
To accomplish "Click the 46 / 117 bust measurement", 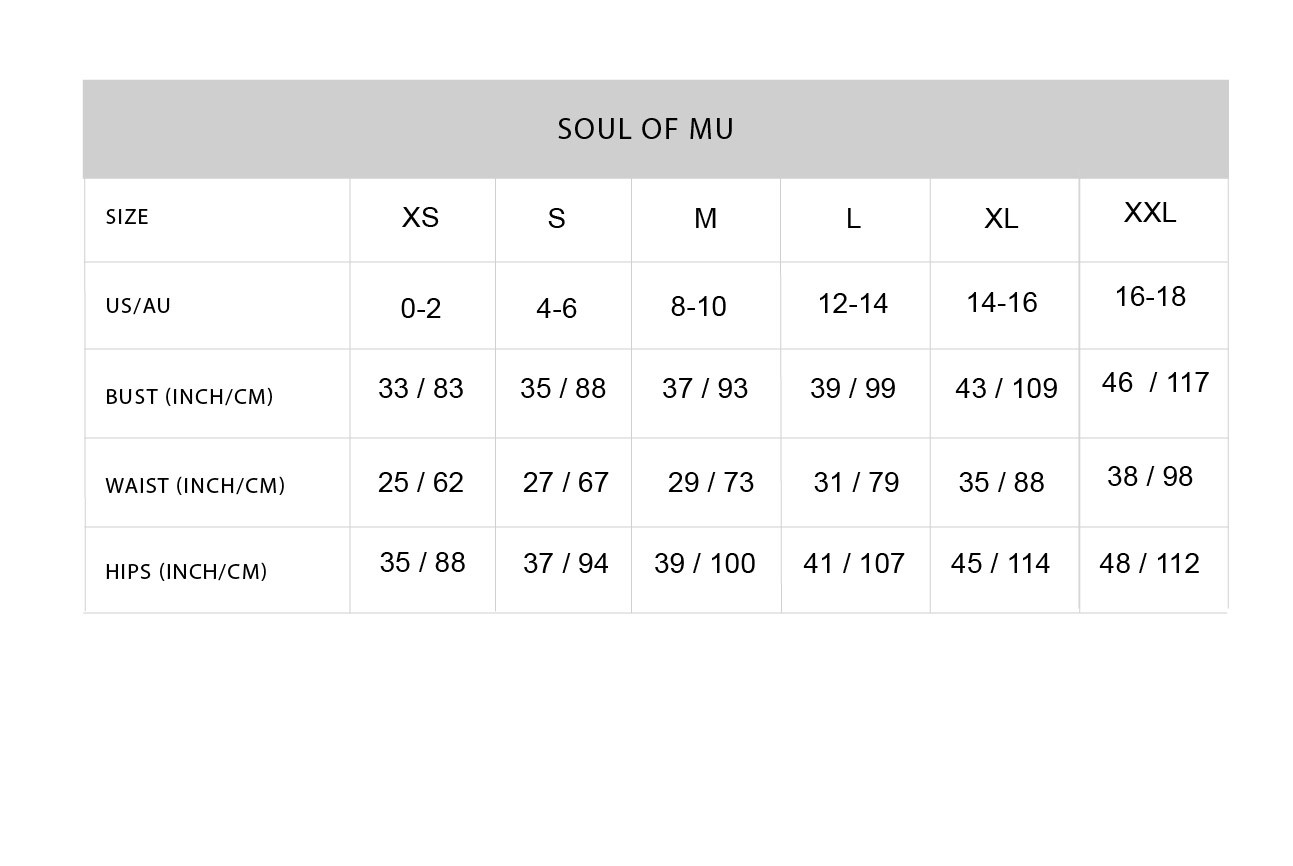I will [1155, 382].
